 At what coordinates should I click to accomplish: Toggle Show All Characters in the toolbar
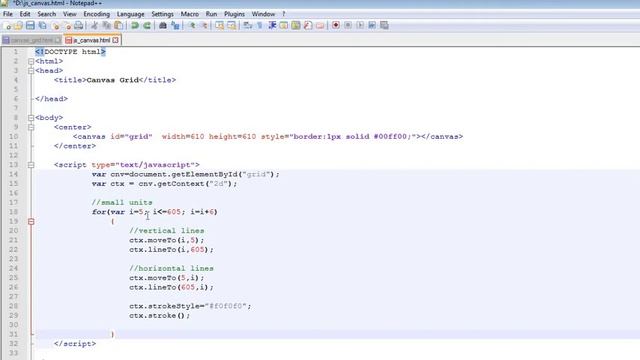pos(260,26)
